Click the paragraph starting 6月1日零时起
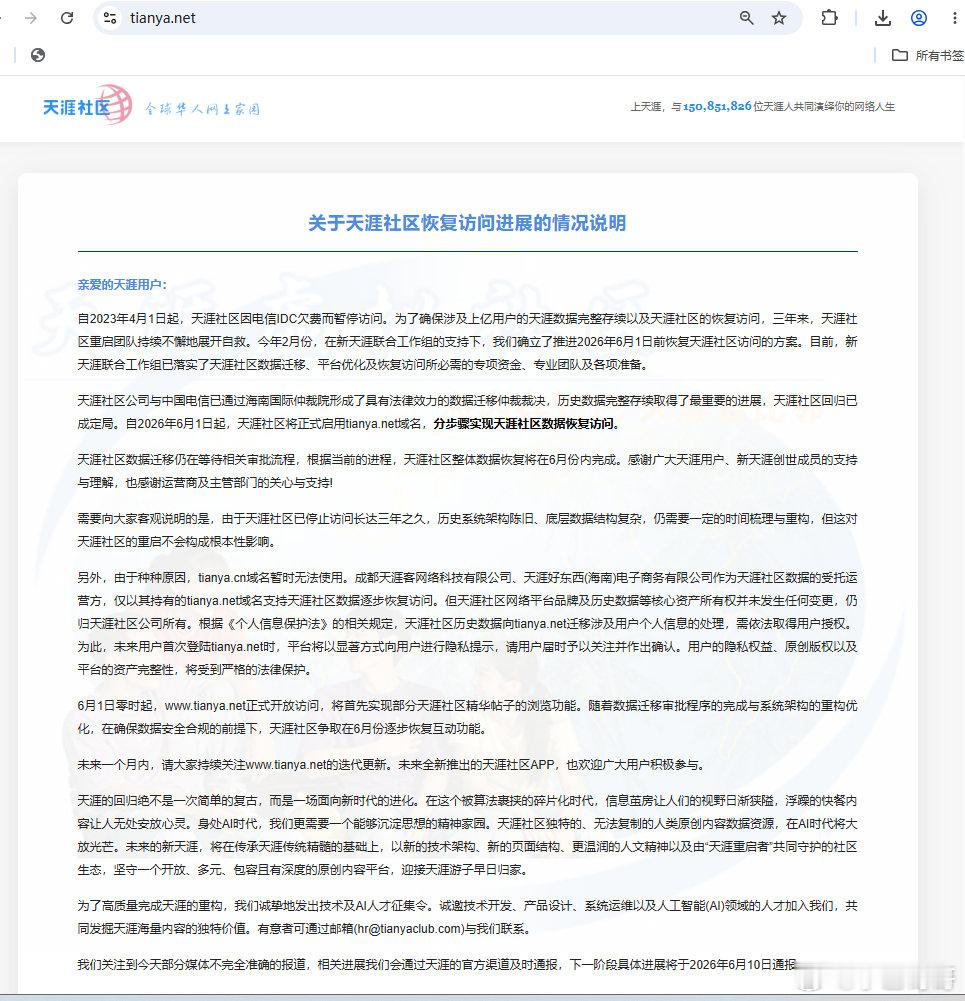 point(467,717)
